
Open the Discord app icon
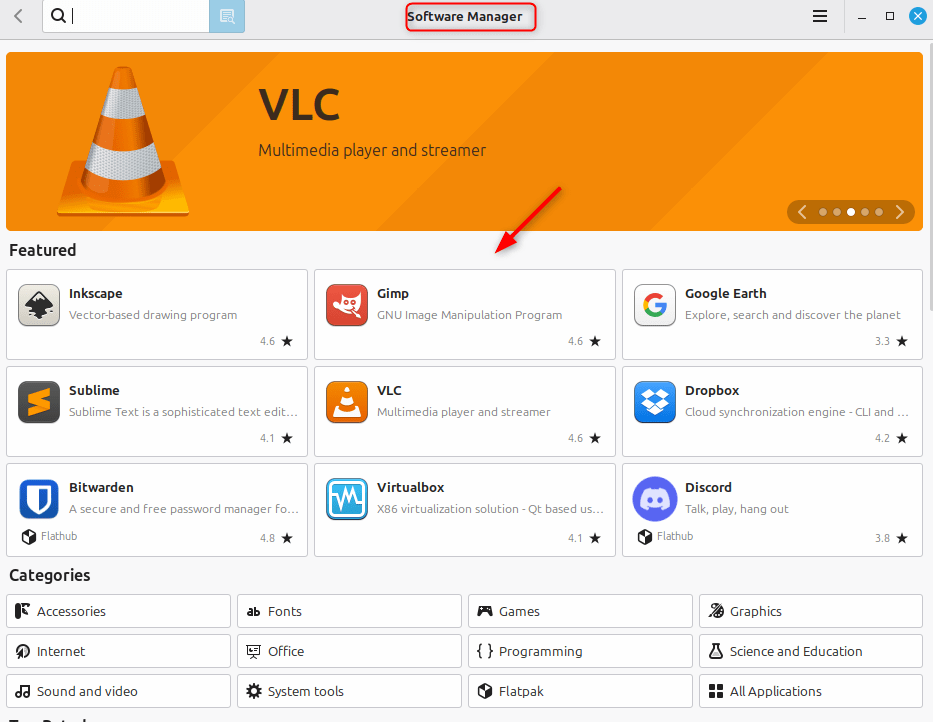pyautogui.click(x=655, y=498)
